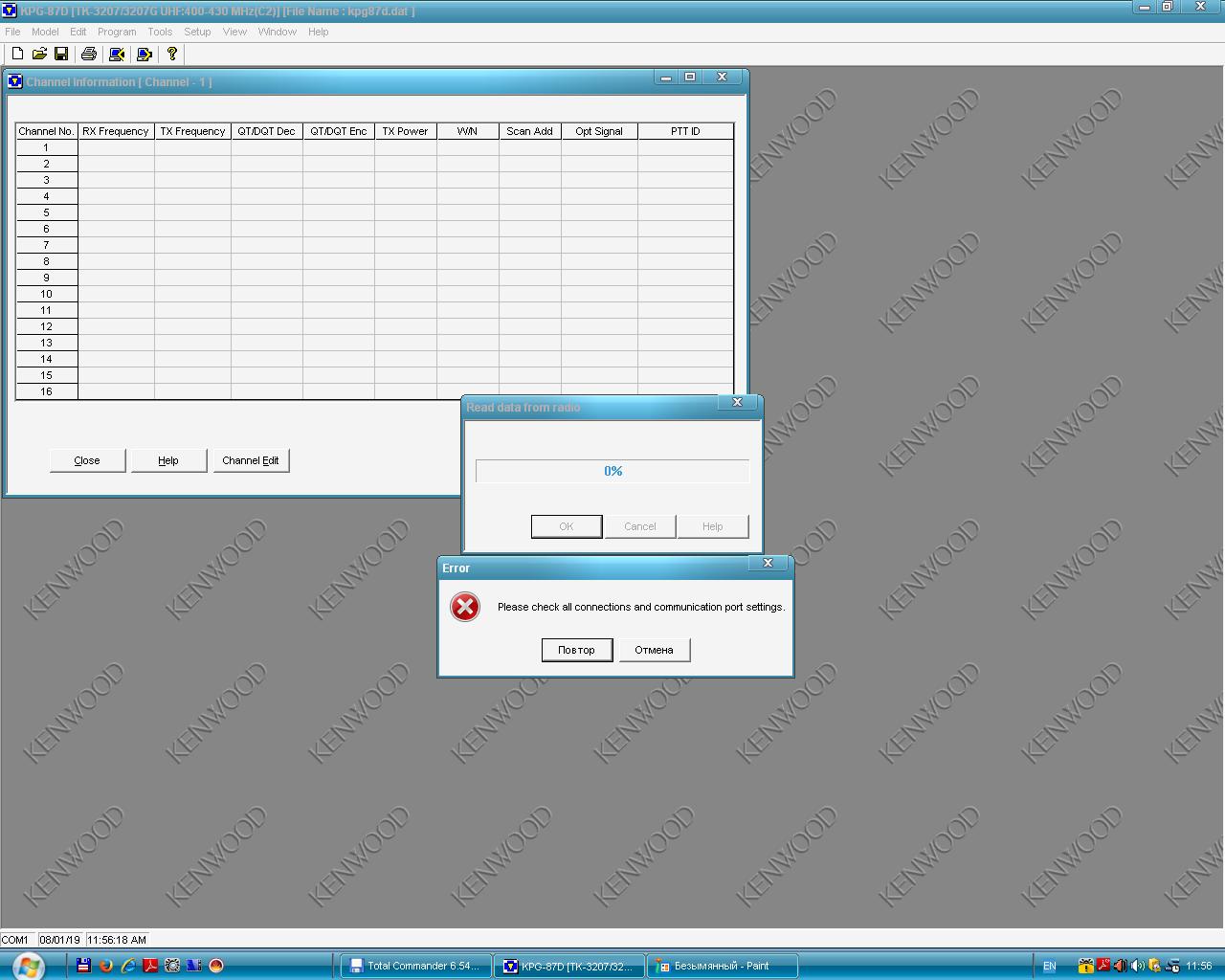Click the Save floppy disk icon
This screenshot has width=1225, height=980.
click(61, 55)
